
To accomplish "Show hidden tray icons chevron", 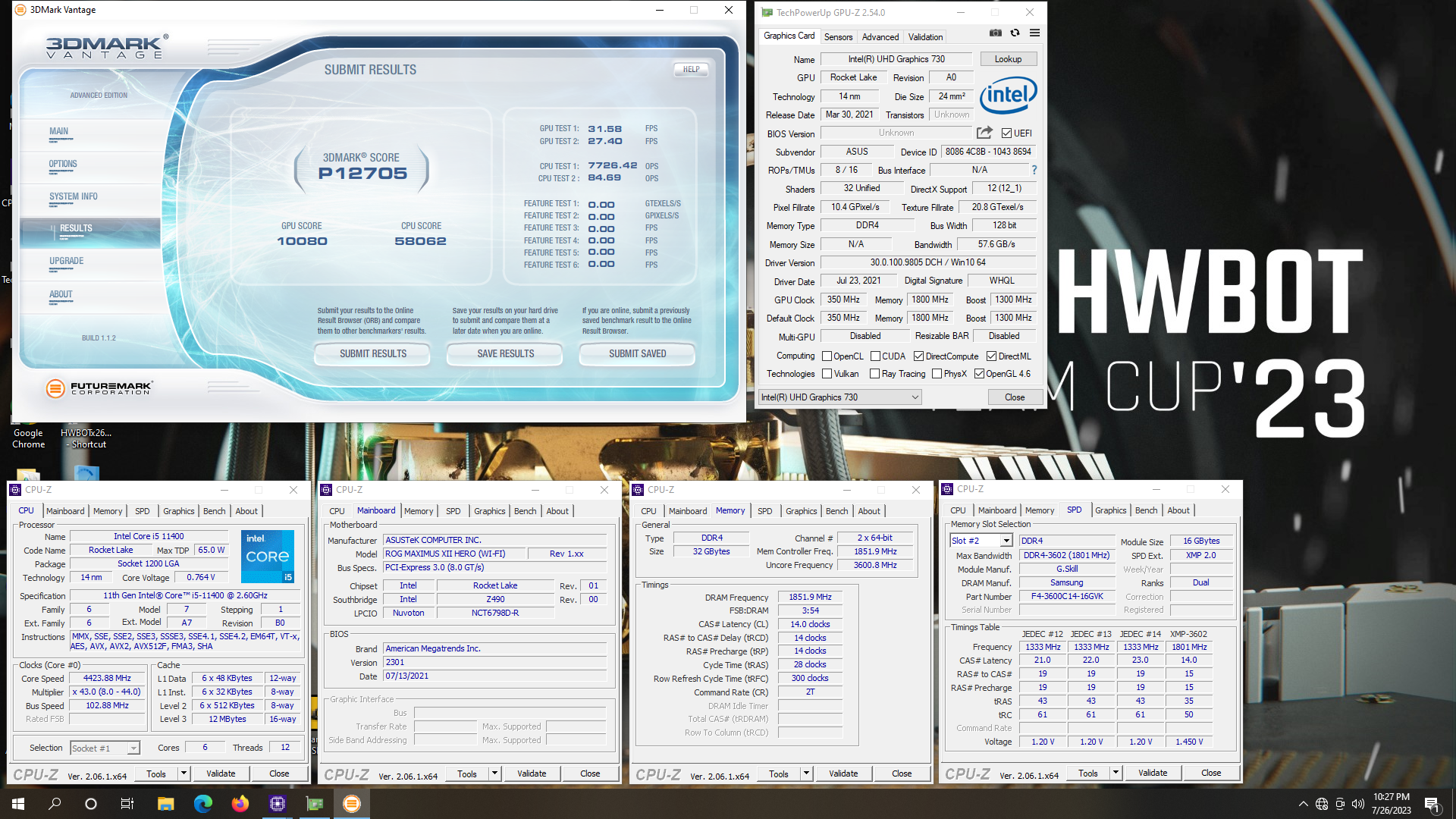I will pyautogui.click(x=1303, y=804).
